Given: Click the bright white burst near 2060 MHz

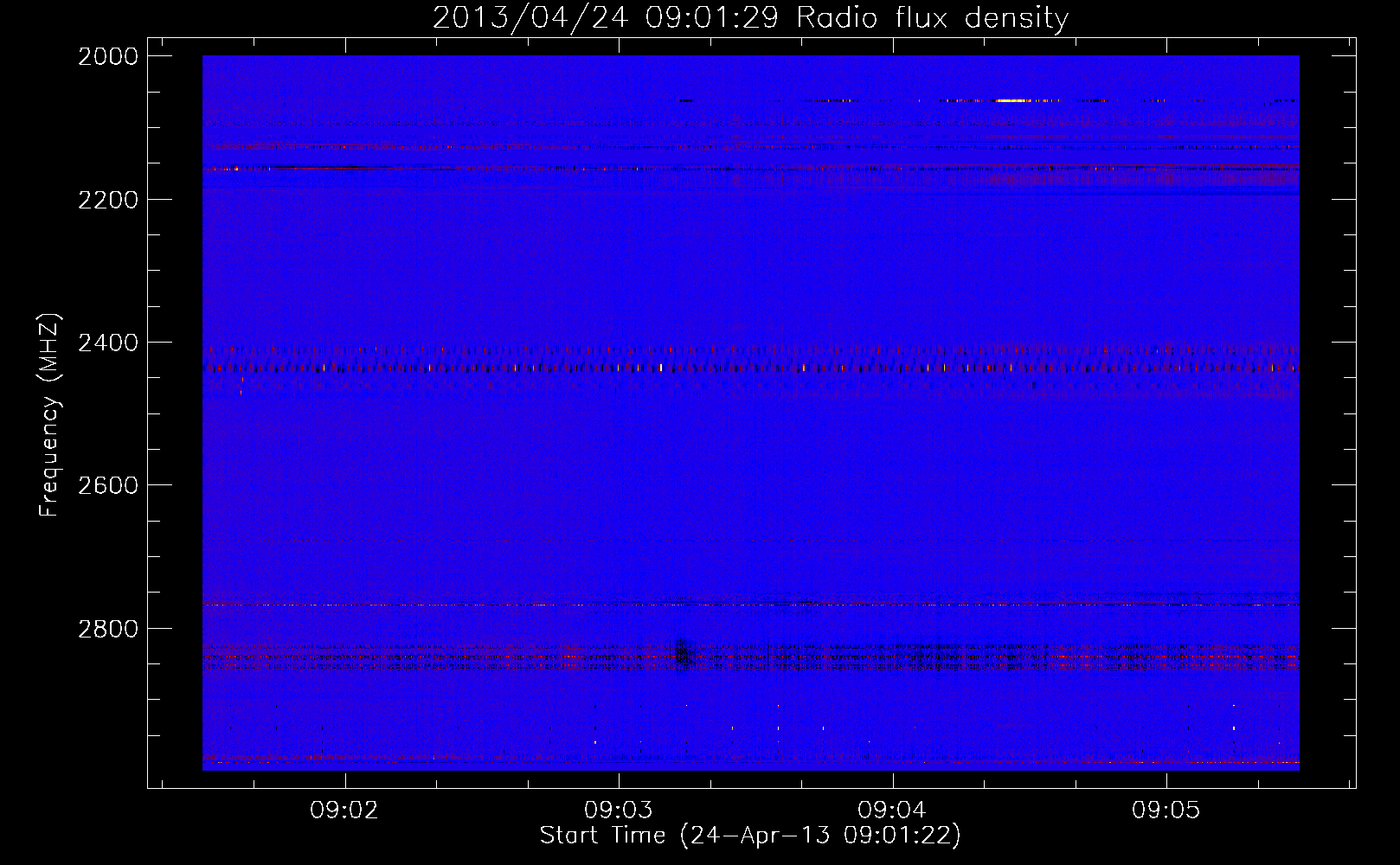Looking at the screenshot, I should [1014, 101].
